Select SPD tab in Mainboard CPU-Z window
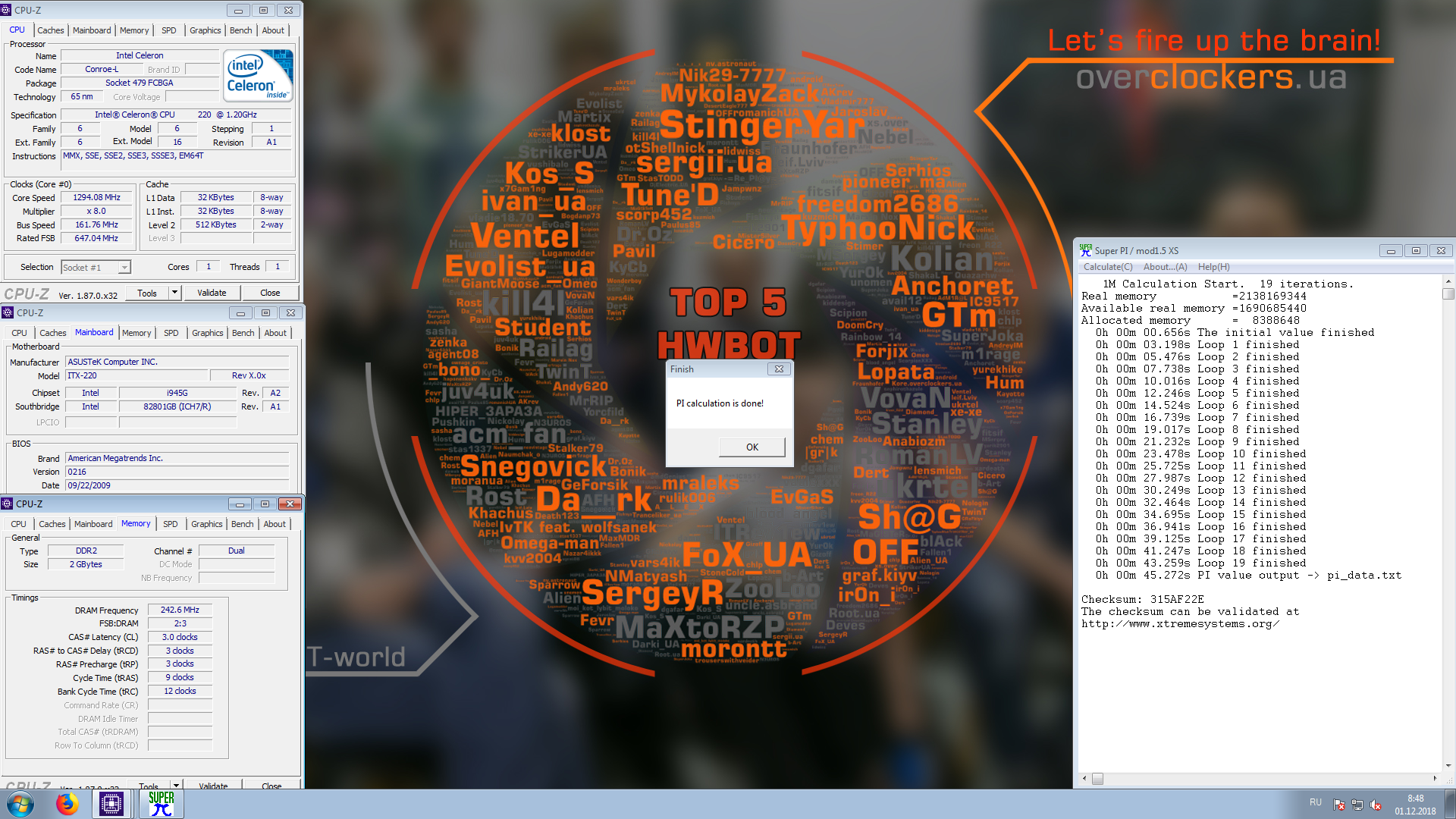 171,333
